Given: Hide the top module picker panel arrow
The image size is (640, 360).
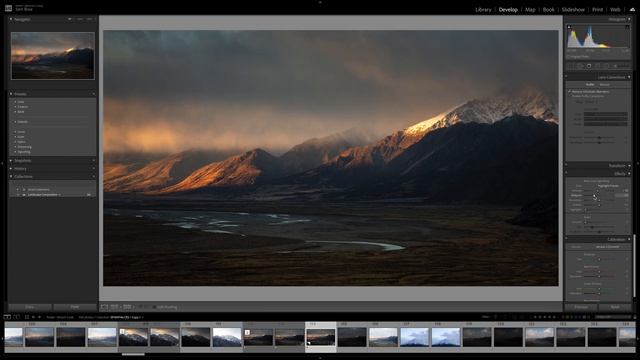Looking at the screenshot, I should coord(320,2).
